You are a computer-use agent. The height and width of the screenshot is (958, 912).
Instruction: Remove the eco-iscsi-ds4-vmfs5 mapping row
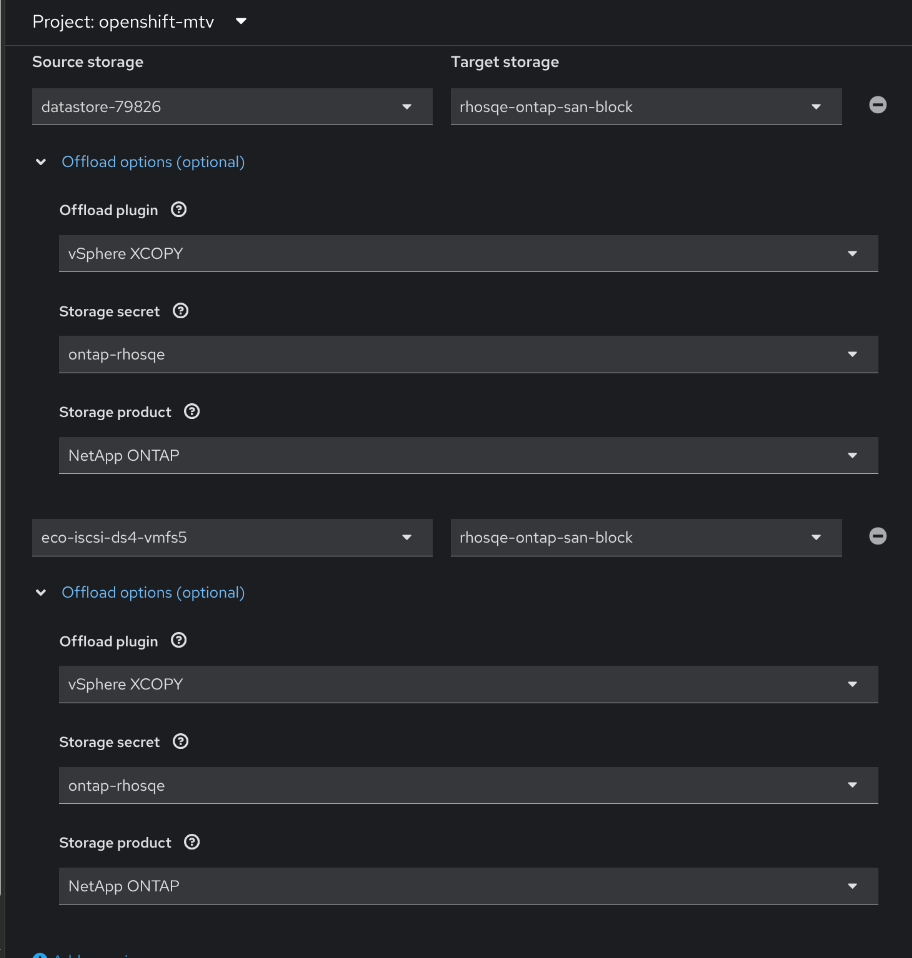877,536
